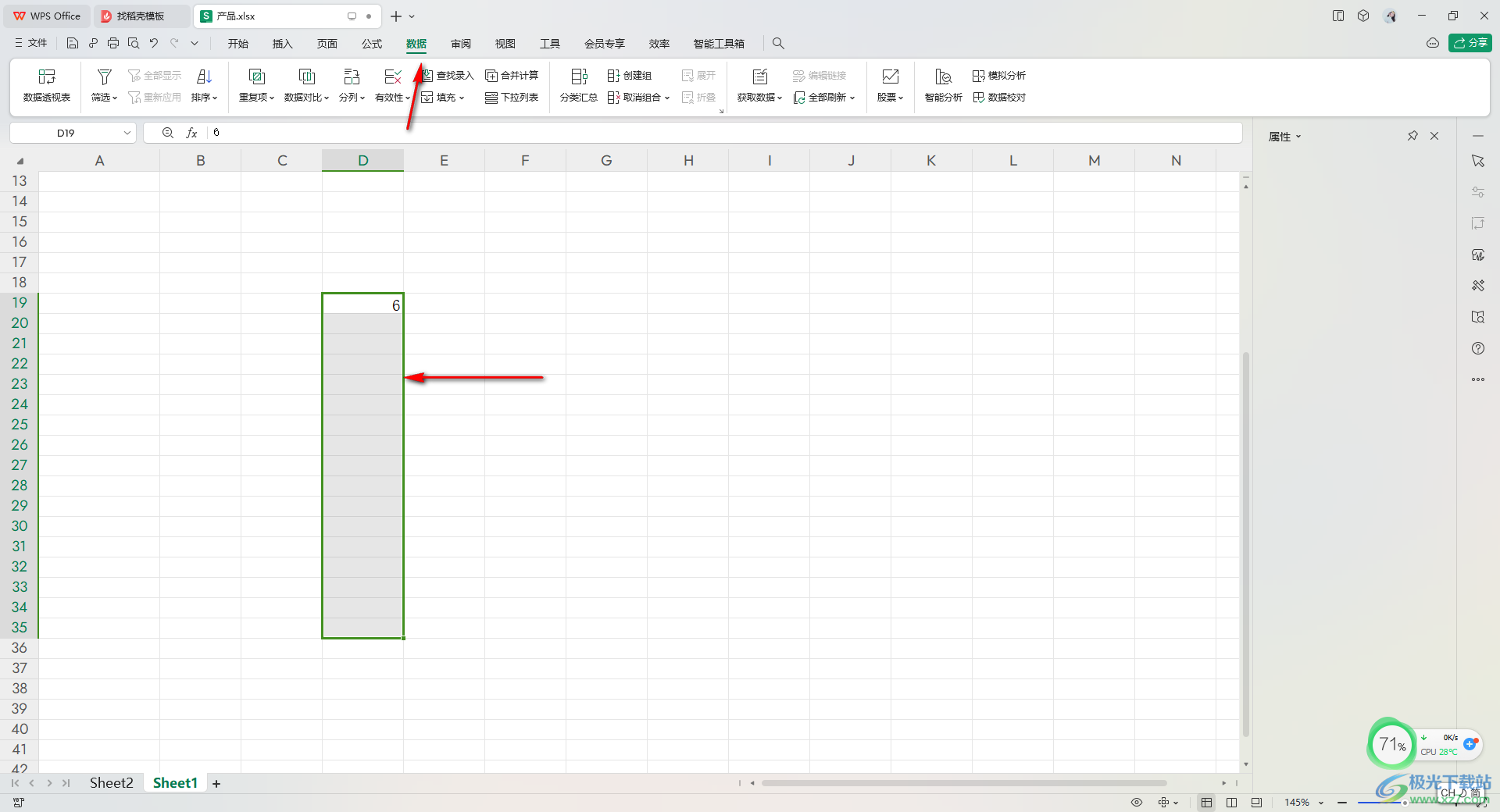Click the zoom slider handle

1404,803
